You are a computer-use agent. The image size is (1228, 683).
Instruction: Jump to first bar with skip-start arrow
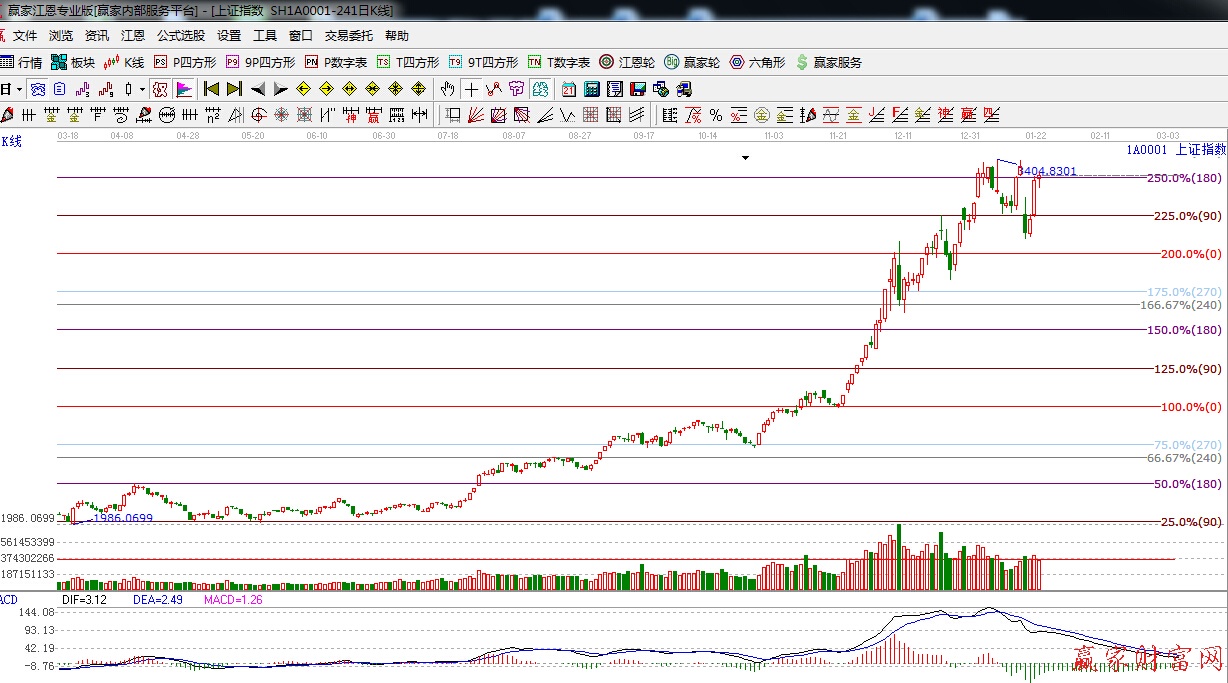point(211,89)
